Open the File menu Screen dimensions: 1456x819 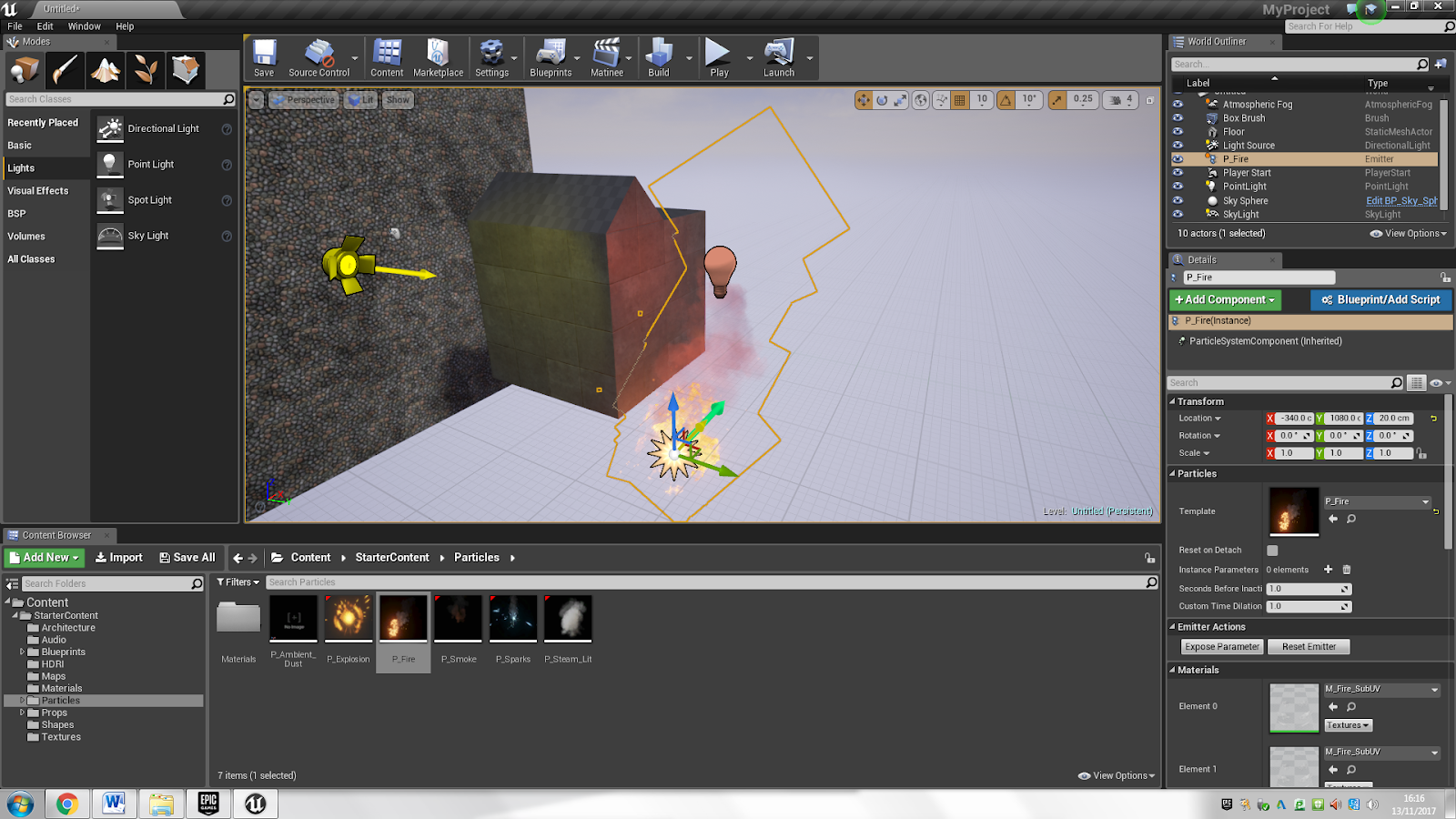tap(15, 26)
